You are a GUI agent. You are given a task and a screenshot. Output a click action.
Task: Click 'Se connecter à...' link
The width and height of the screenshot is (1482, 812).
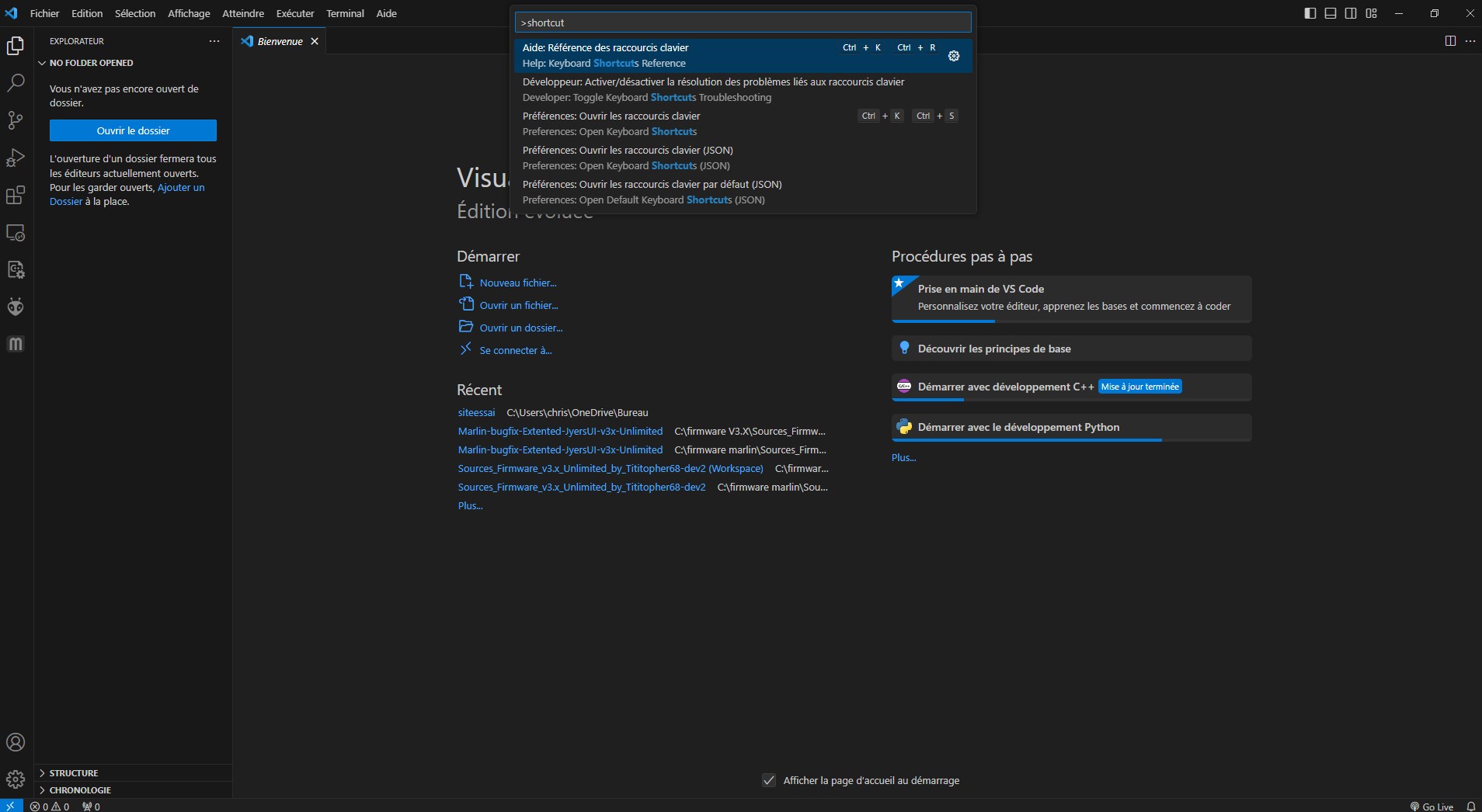click(x=516, y=350)
